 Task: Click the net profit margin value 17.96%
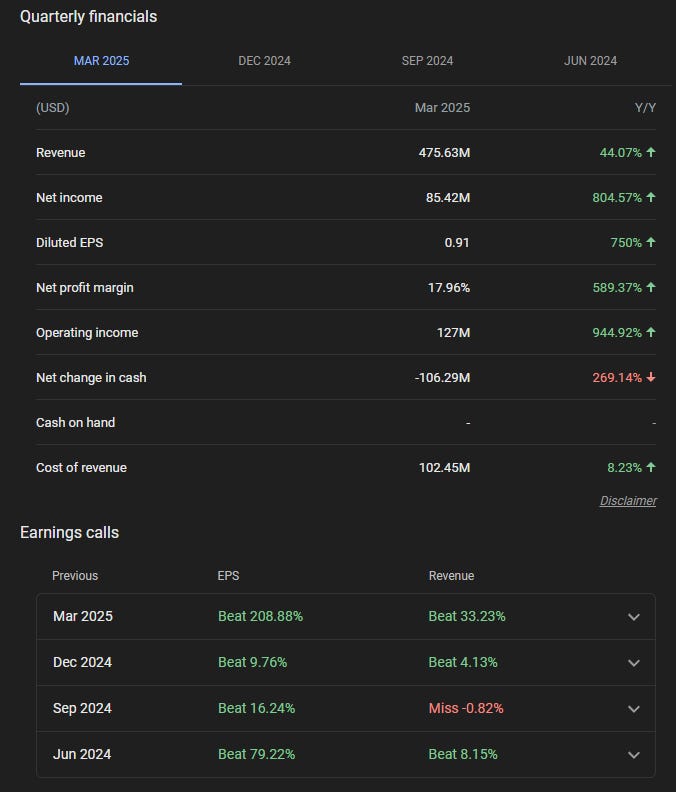coord(449,287)
